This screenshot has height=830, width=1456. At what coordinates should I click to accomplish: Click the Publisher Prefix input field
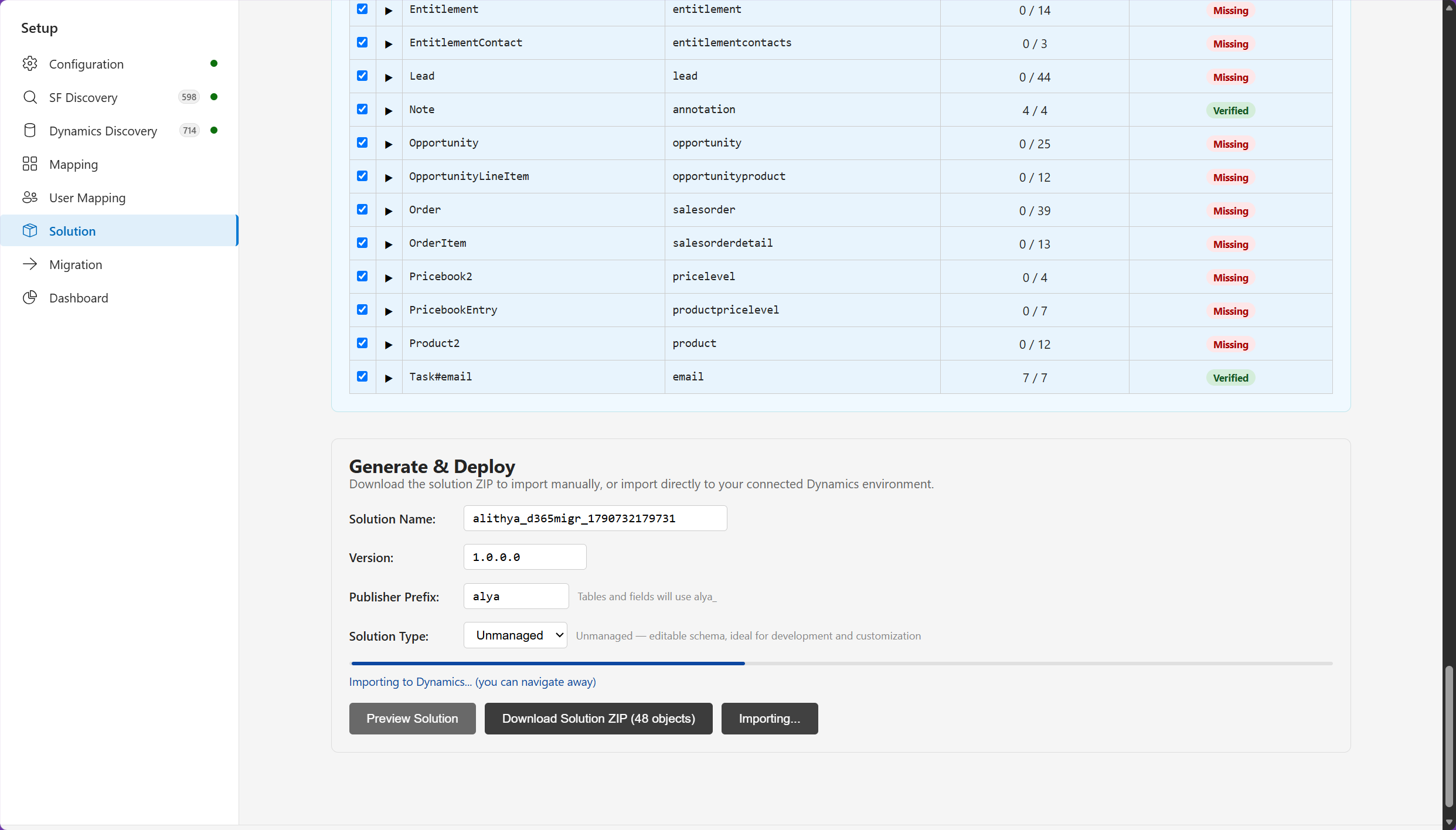pos(516,596)
